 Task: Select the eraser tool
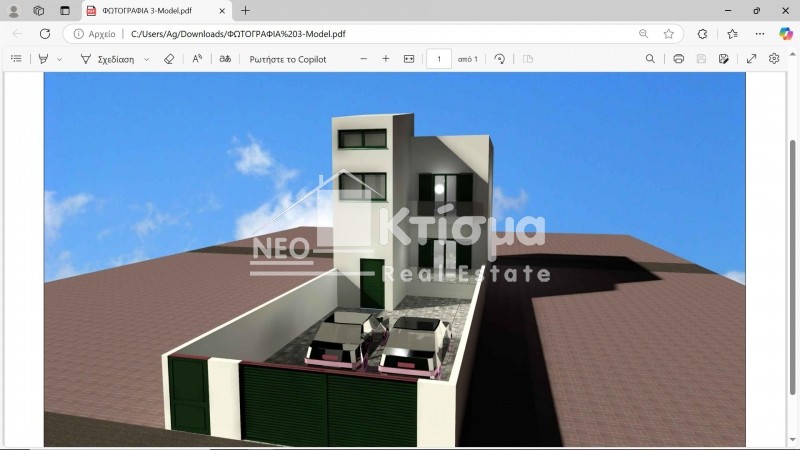[169, 59]
